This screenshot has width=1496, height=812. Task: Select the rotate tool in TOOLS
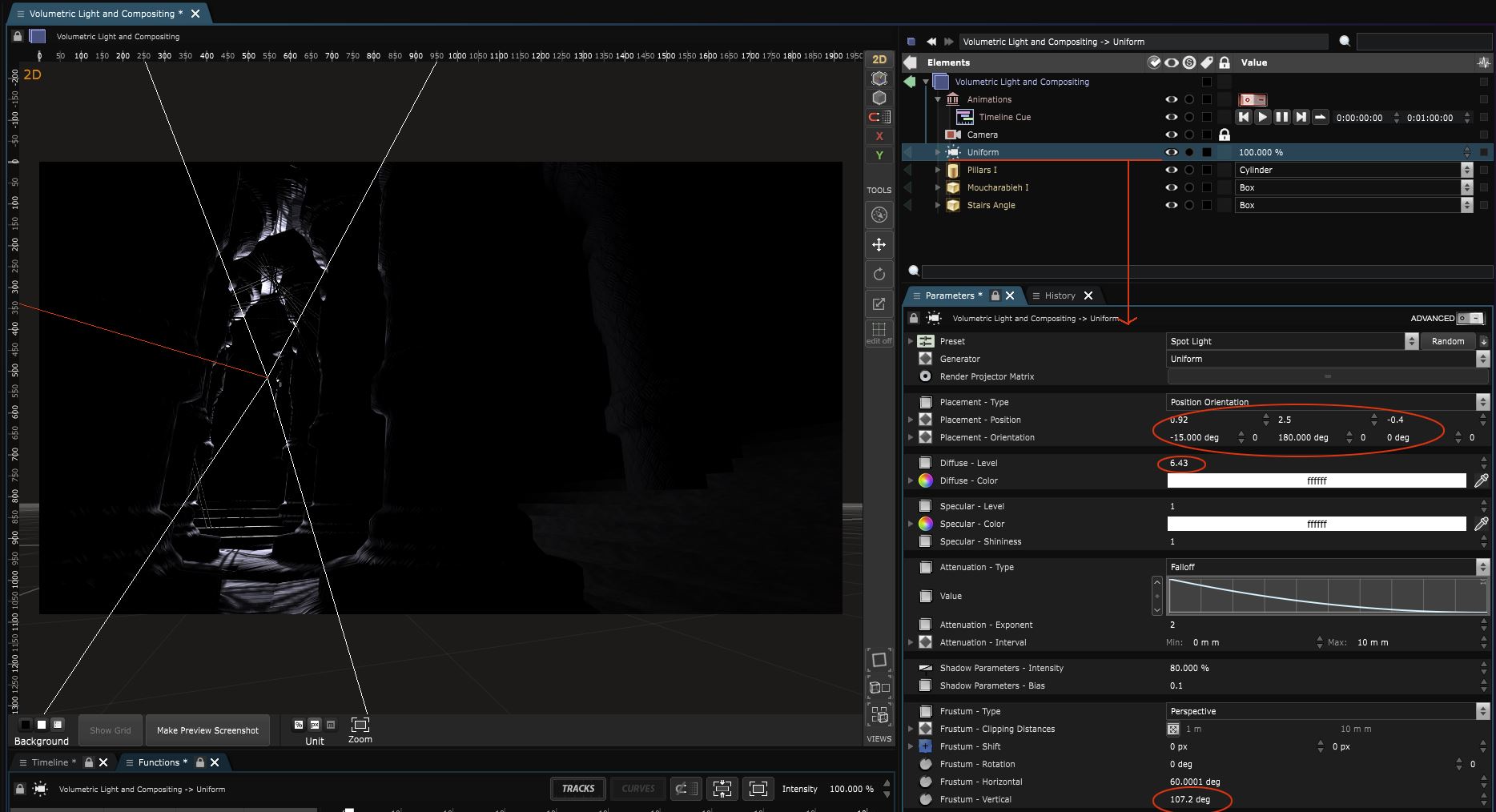coord(879,275)
